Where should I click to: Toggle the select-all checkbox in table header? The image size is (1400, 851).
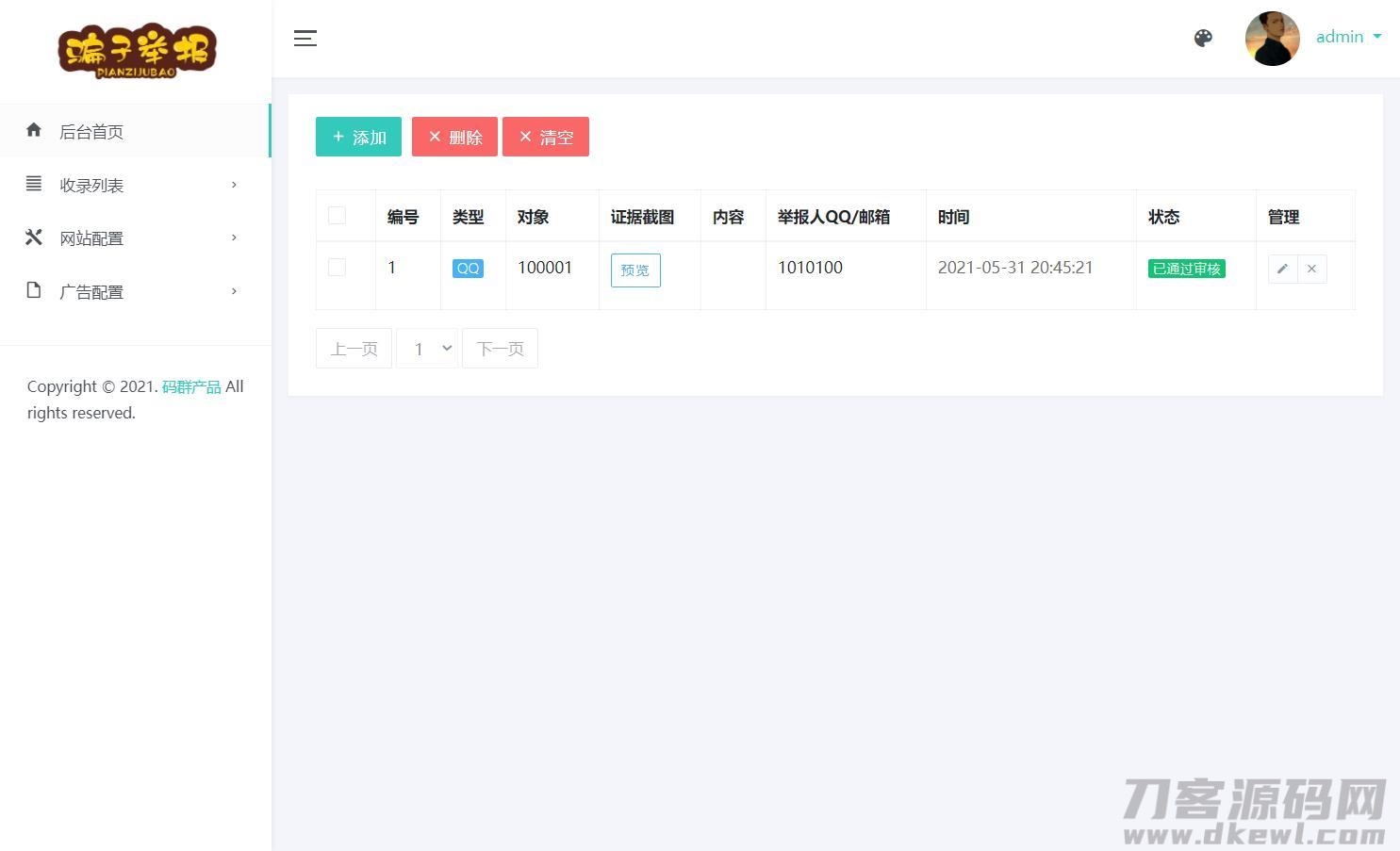click(x=337, y=216)
